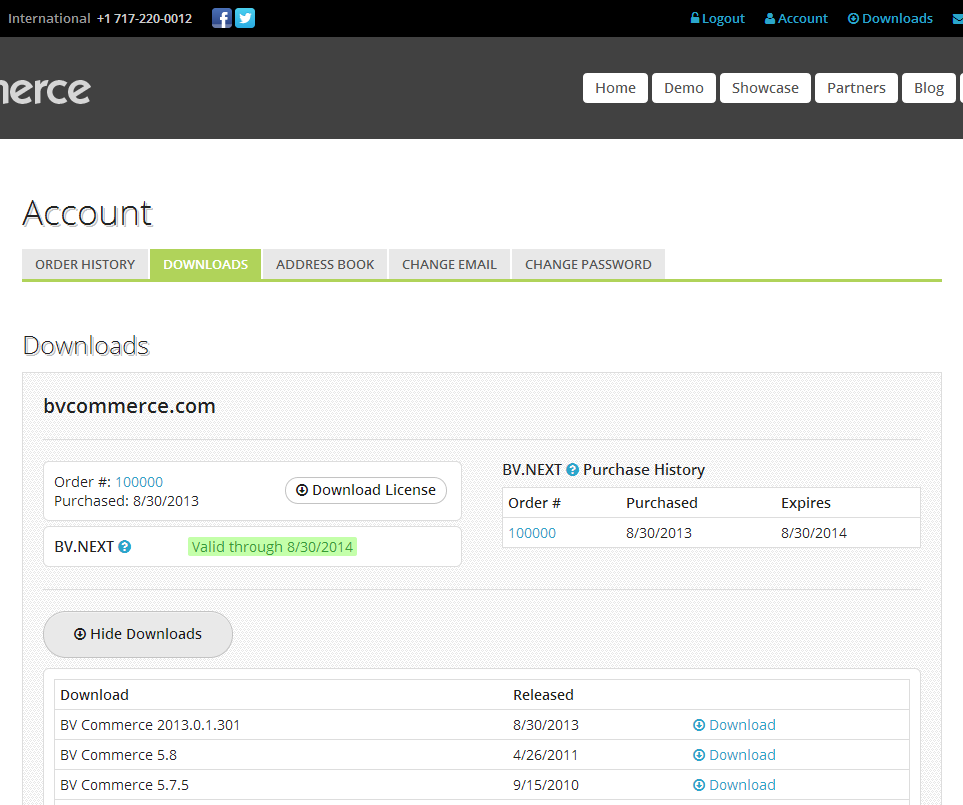Open the Change Email tab

[450, 265]
